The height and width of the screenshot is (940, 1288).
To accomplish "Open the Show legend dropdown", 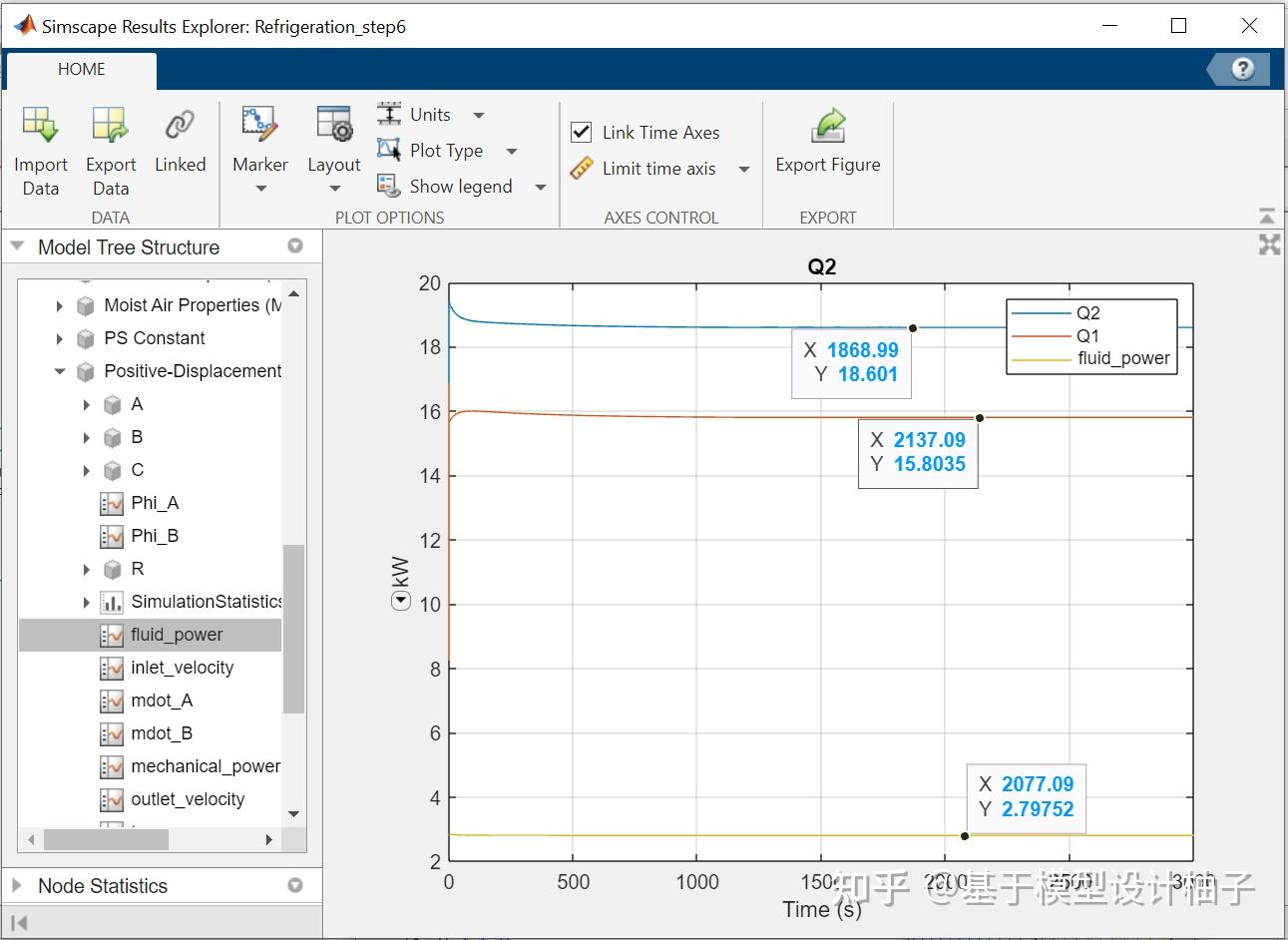I will (x=540, y=187).
